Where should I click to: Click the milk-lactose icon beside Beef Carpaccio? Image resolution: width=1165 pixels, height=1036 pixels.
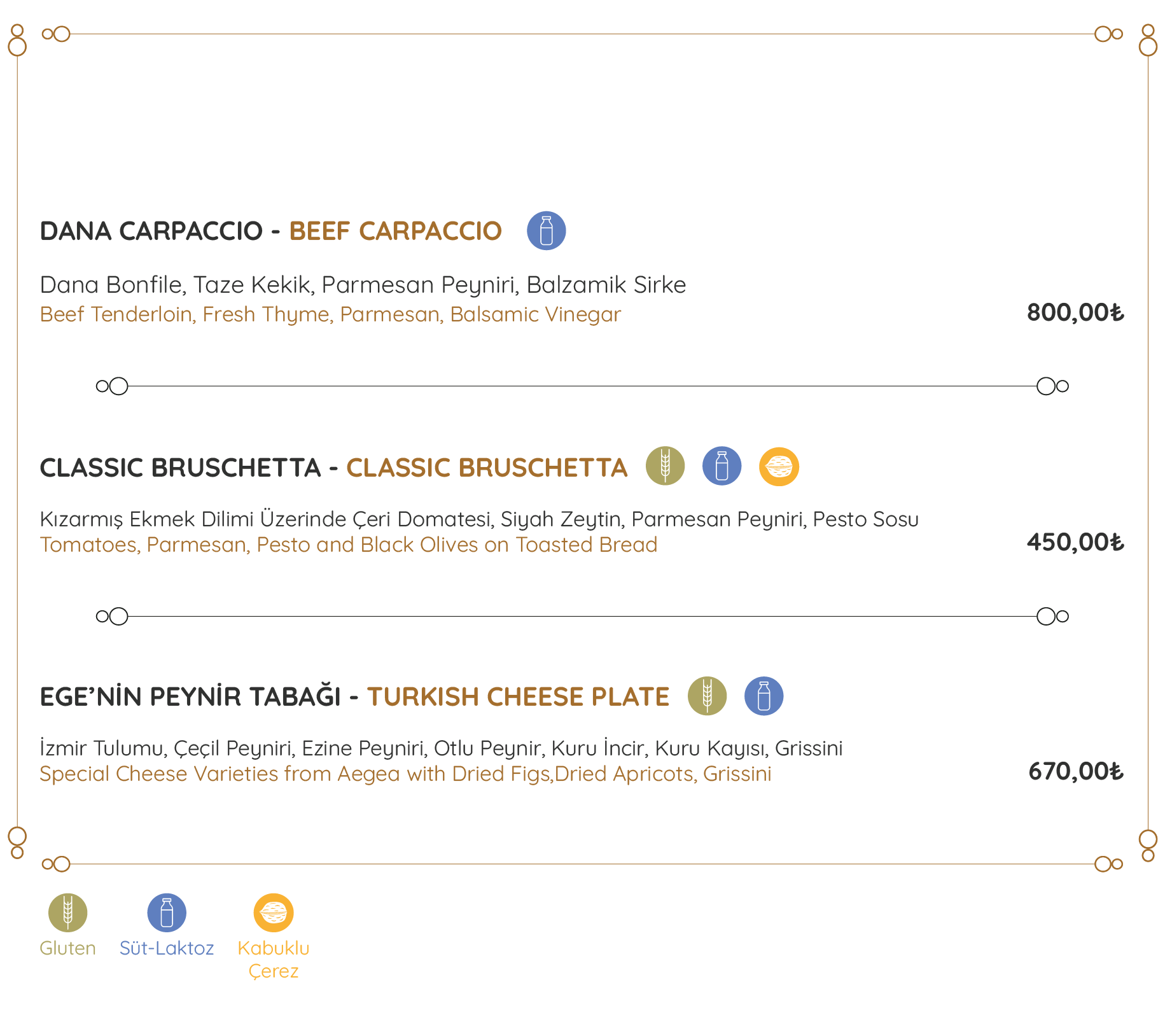click(x=546, y=230)
